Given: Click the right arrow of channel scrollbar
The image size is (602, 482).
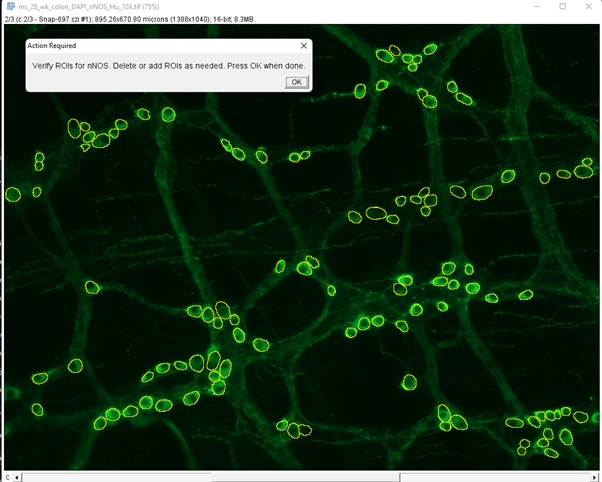Looking at the screenshot, I should click(x=594, y=477).
